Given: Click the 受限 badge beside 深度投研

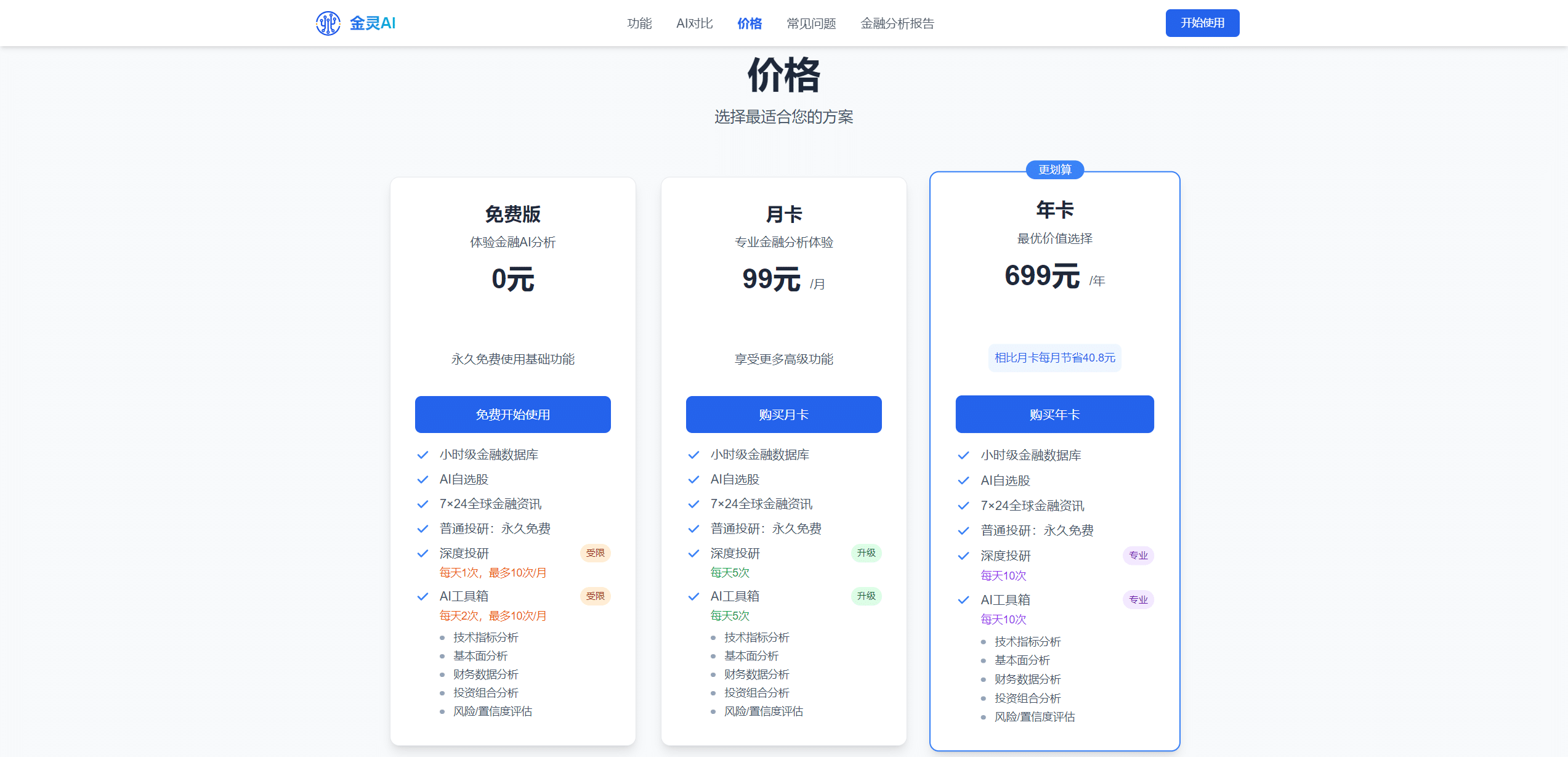Looking at the screenshot, I should click(595, 553).
